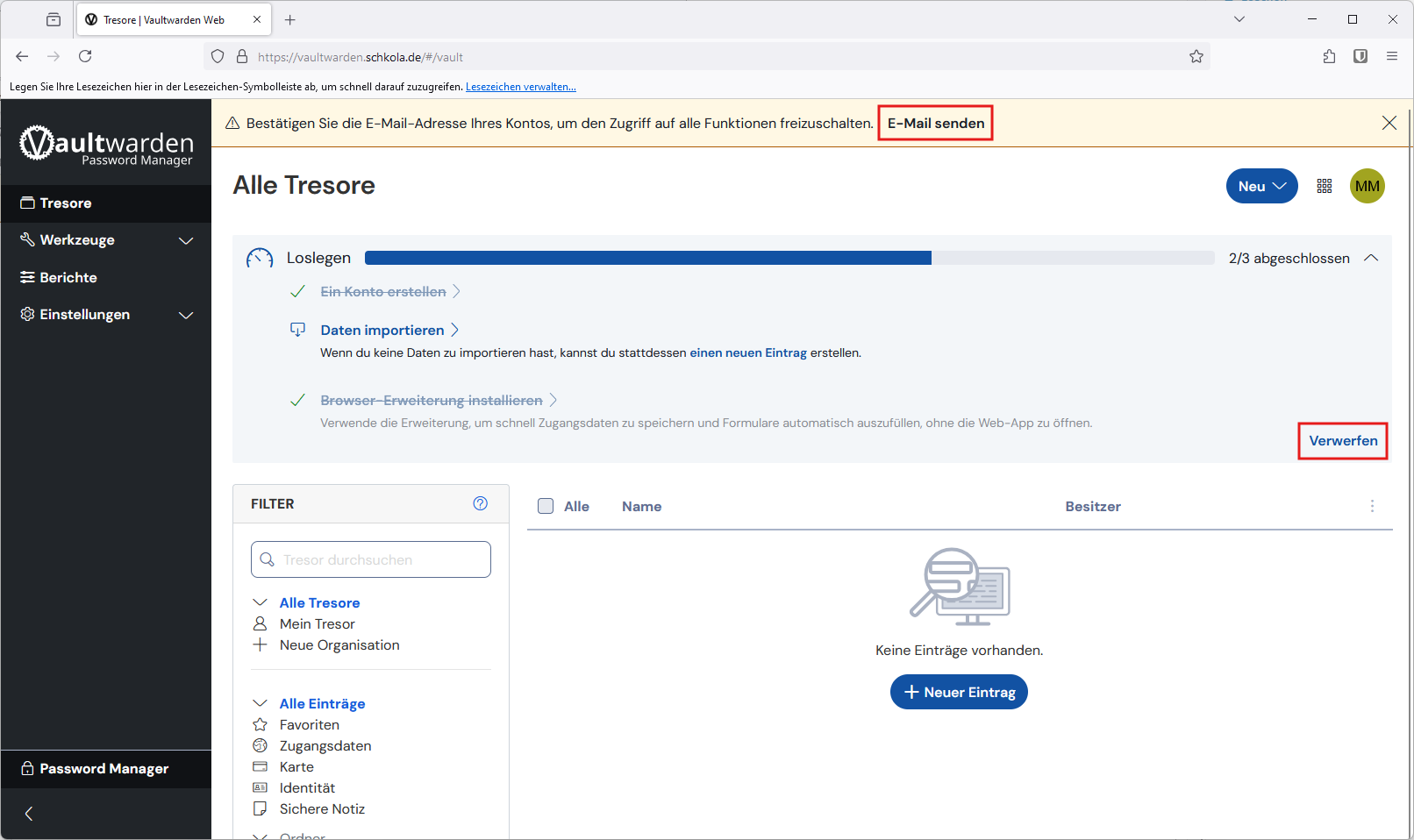The height and width of the screenshot is (840, 1414).
Task: Expand the Werkzeuge chevron
Action: (x=186, y=240)
